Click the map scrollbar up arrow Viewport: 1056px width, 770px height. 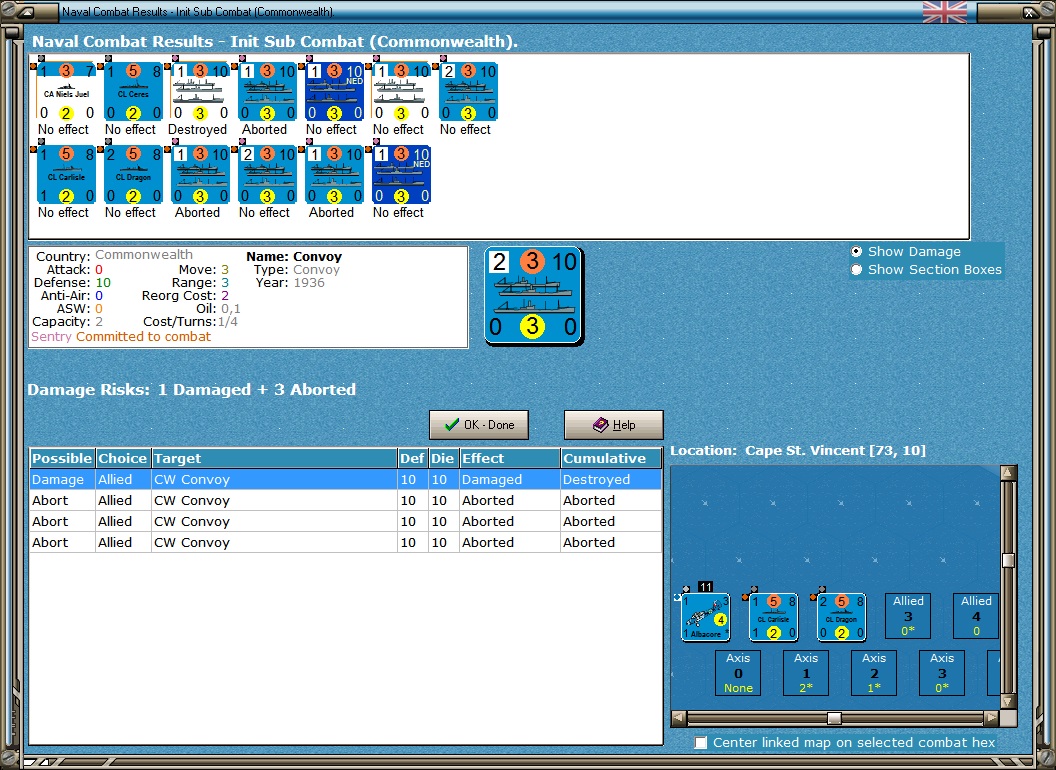1008,473
